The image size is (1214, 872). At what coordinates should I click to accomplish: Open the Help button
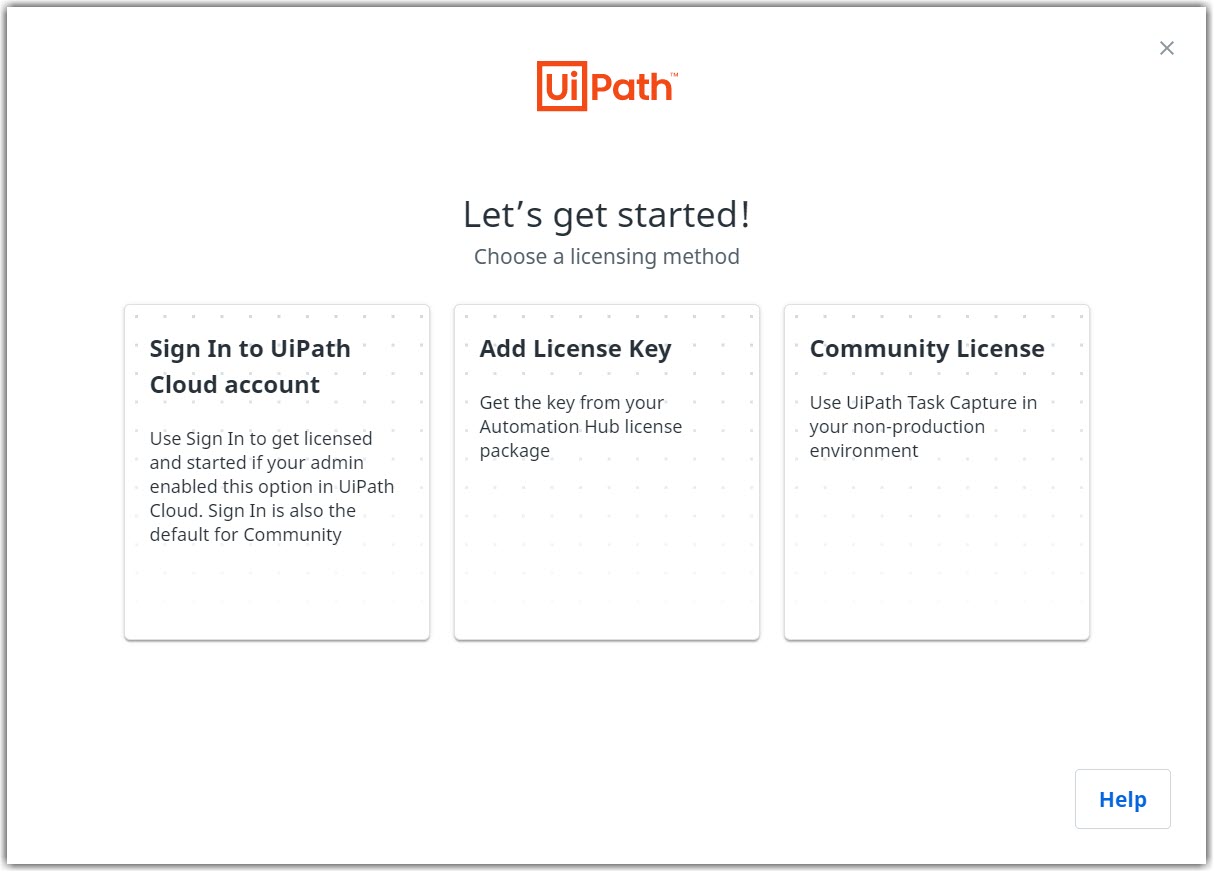[1122, 799]
